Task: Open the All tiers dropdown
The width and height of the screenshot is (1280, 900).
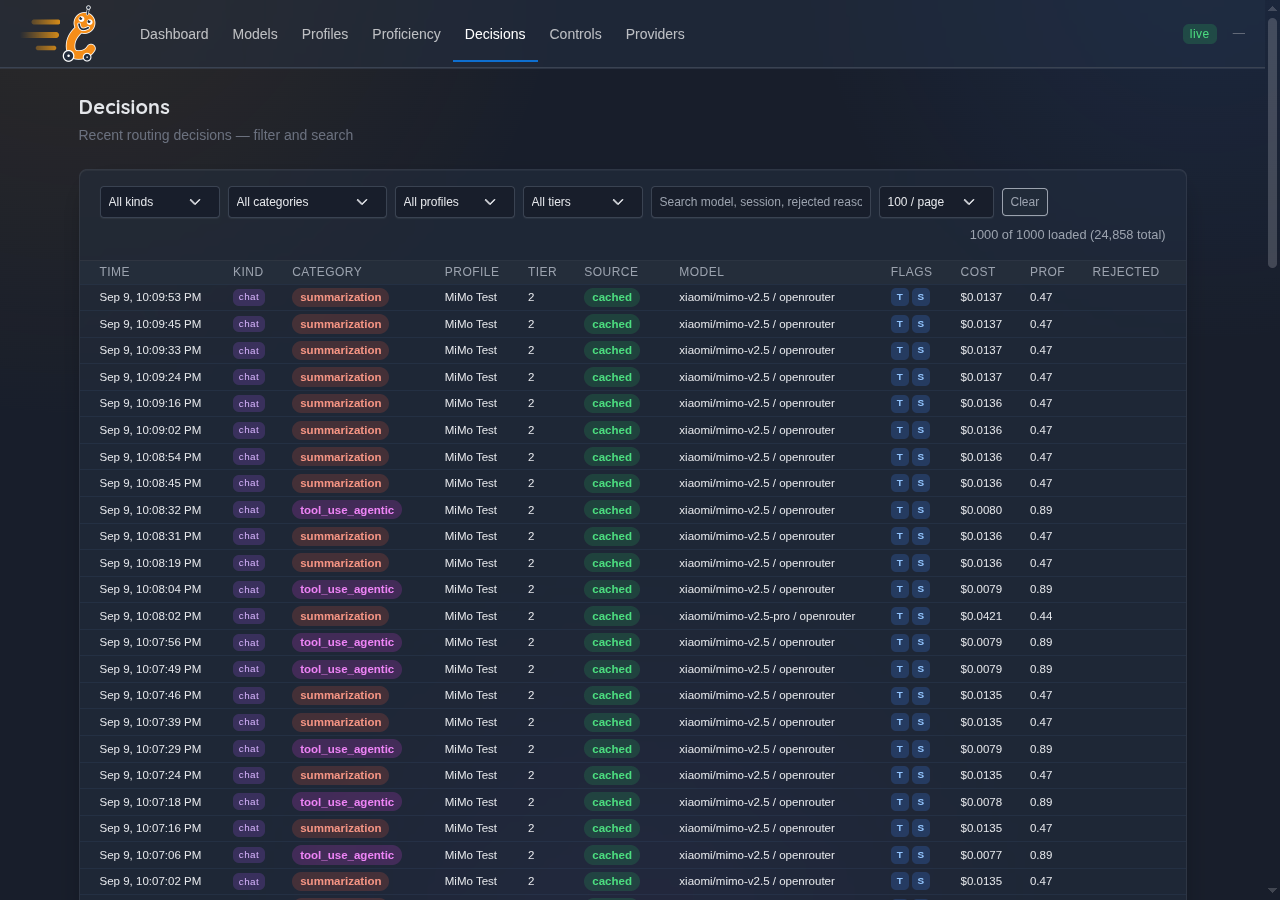Action: [583, 202]
